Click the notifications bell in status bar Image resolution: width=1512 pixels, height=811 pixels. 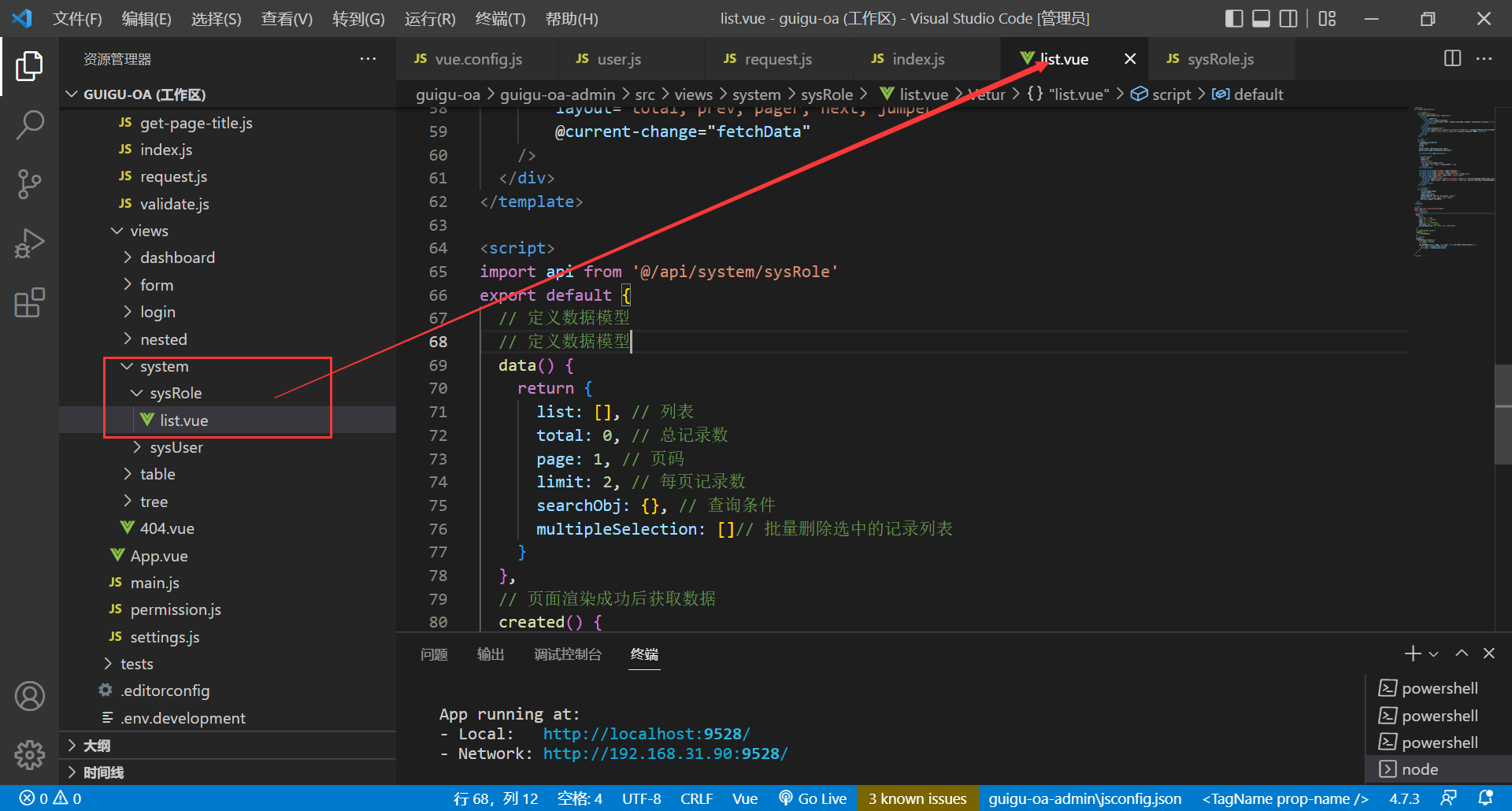(1485, 798)
